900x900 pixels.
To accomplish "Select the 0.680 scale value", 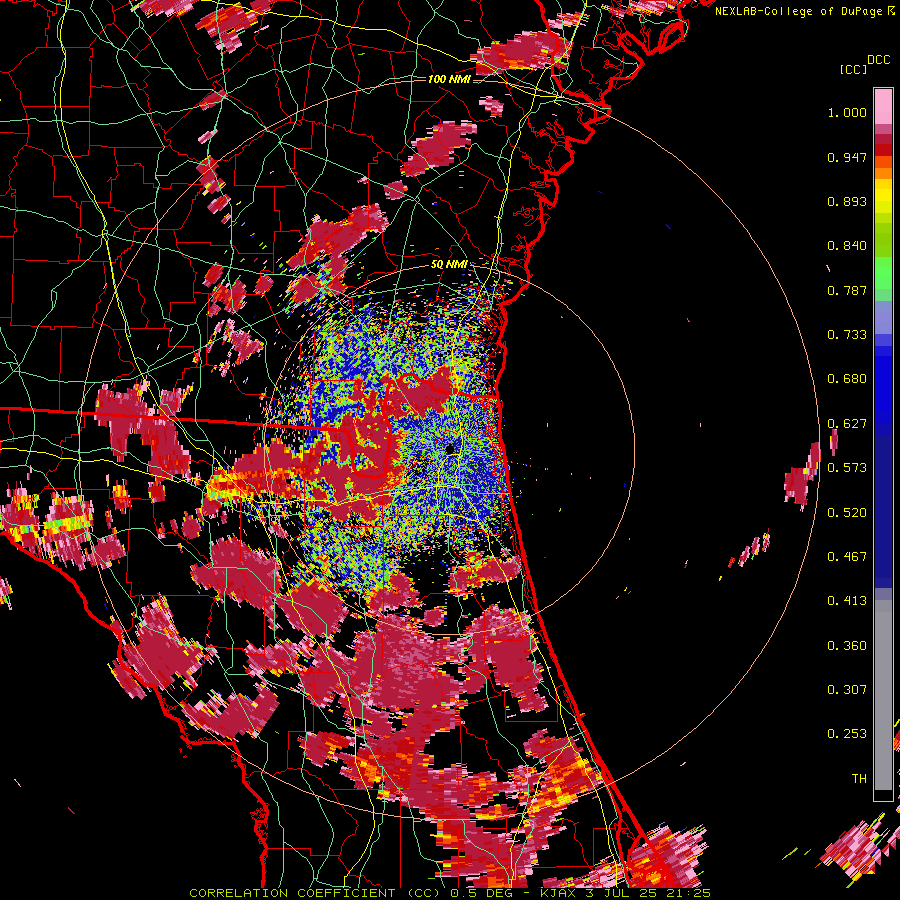I will point(847,379).
